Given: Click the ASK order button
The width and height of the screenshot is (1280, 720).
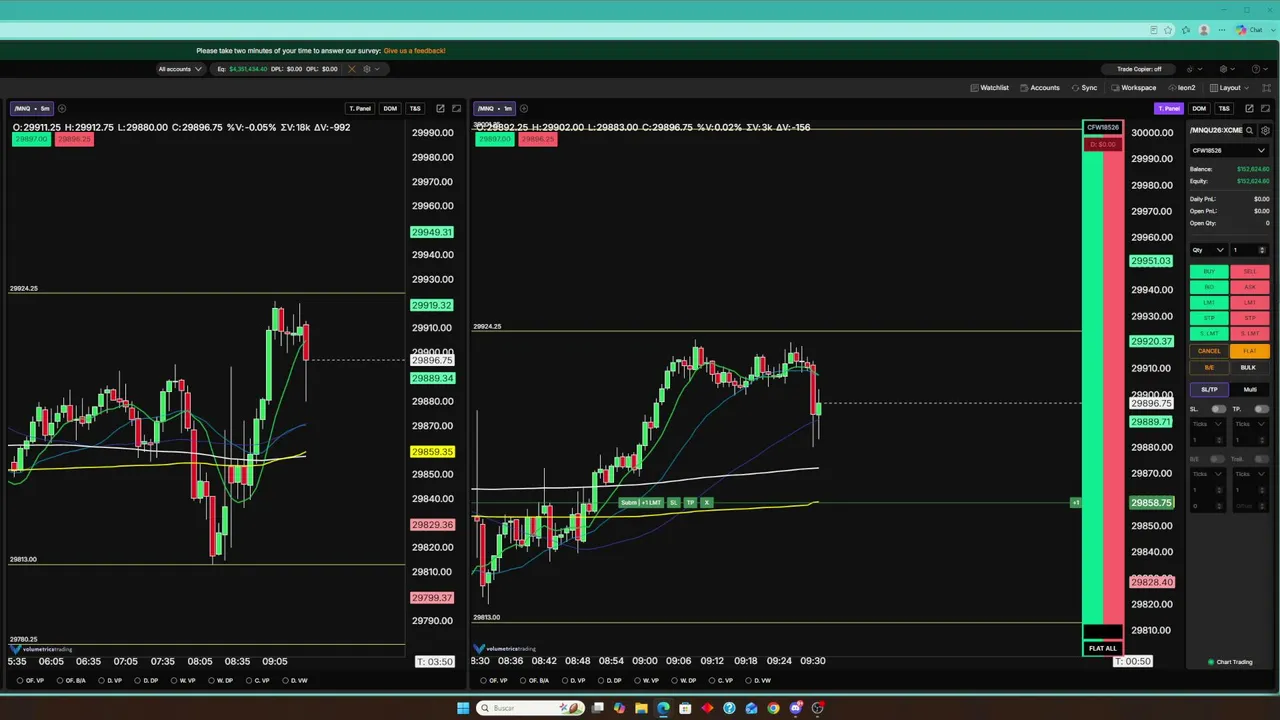Looking at the screenshot, I should pos(1250,287).
